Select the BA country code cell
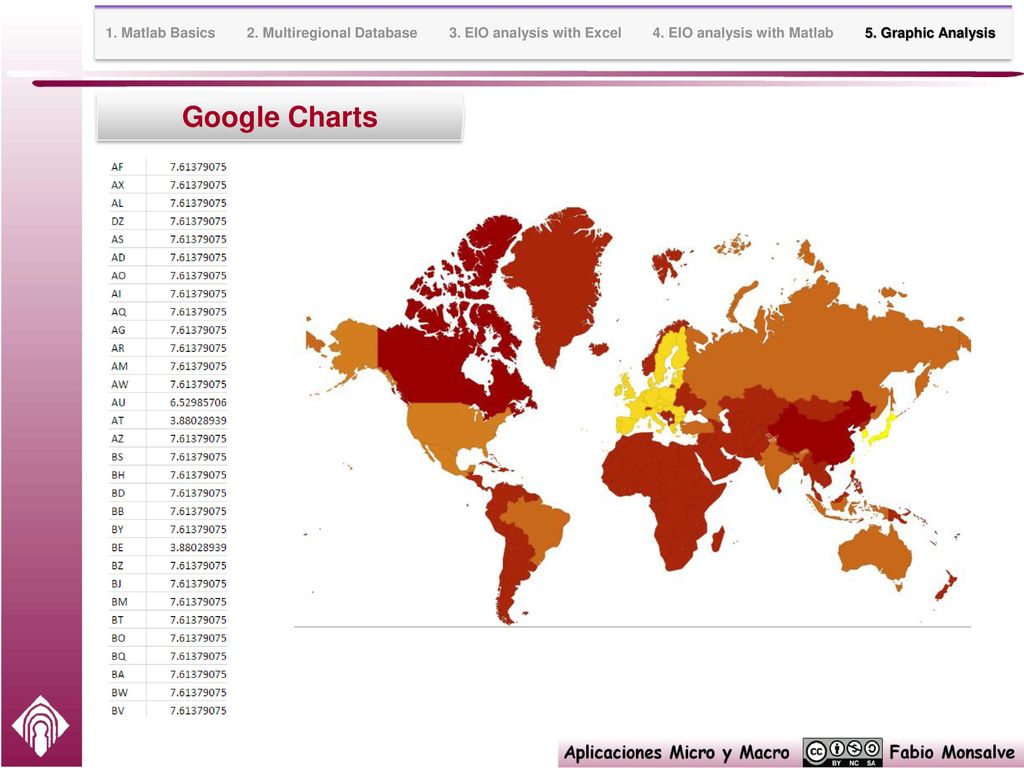The width and height of the screenshot is (1024, 768). pos(118,675)
